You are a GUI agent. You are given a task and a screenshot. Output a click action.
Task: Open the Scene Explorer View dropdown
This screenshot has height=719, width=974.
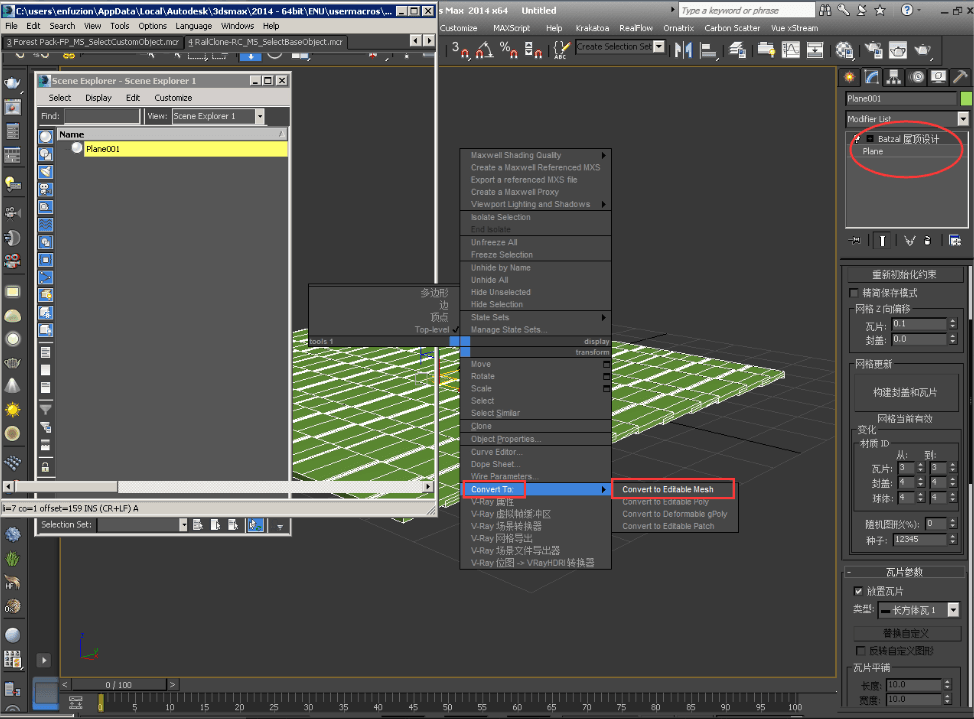pos(260,116)
